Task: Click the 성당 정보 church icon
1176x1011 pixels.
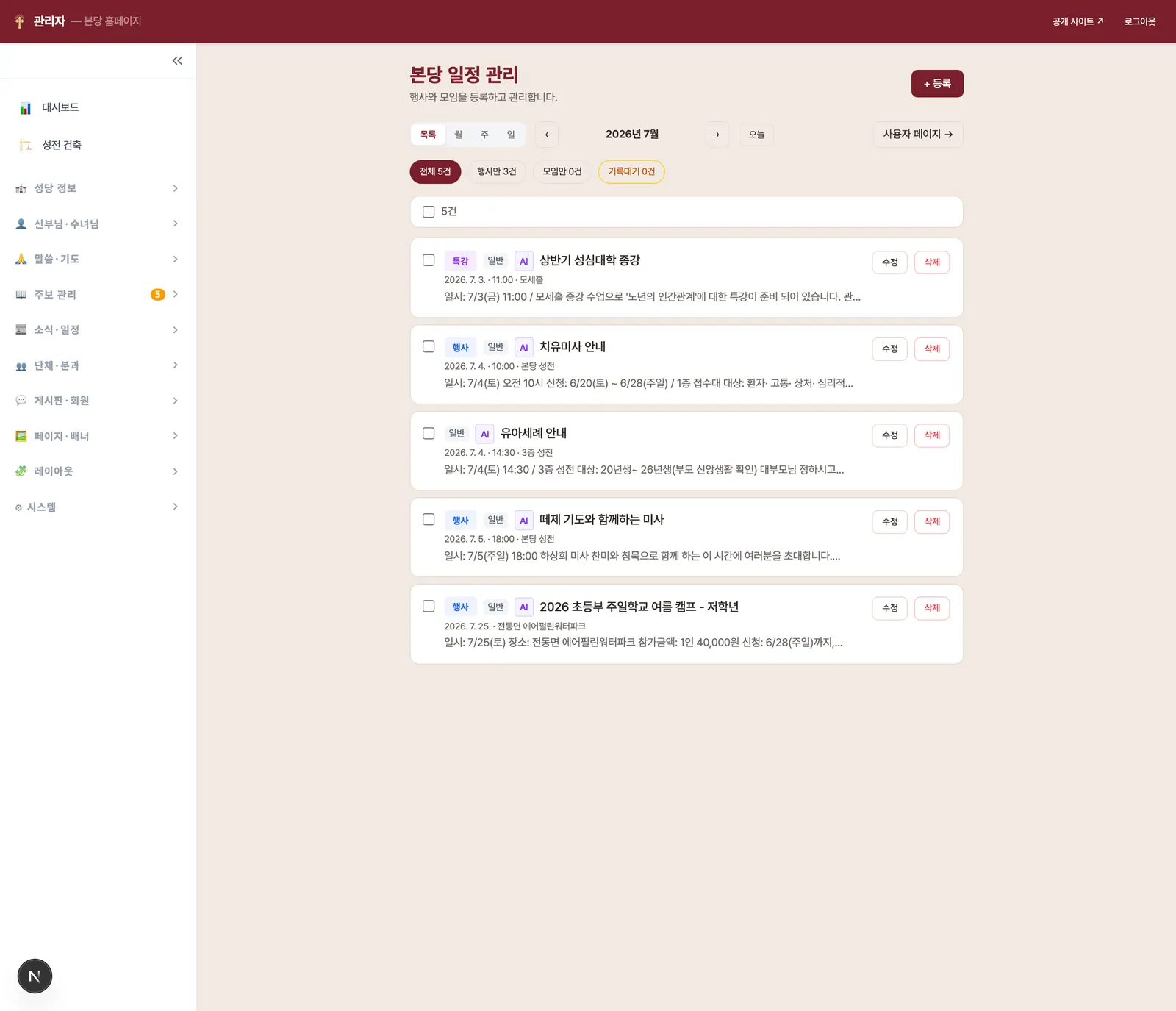Action: [x=21, y=189]
